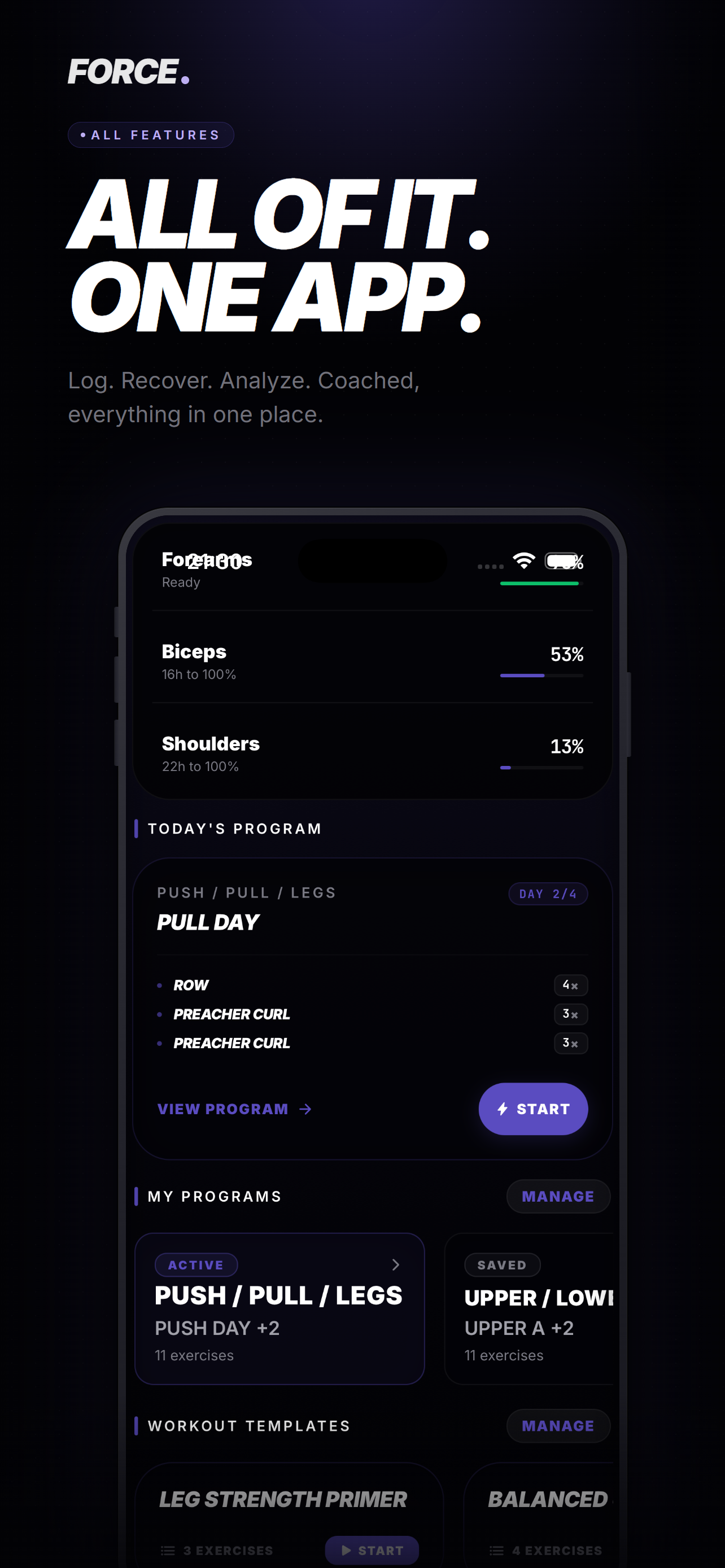Click the Shoulders 13% recovery bar

541,768
